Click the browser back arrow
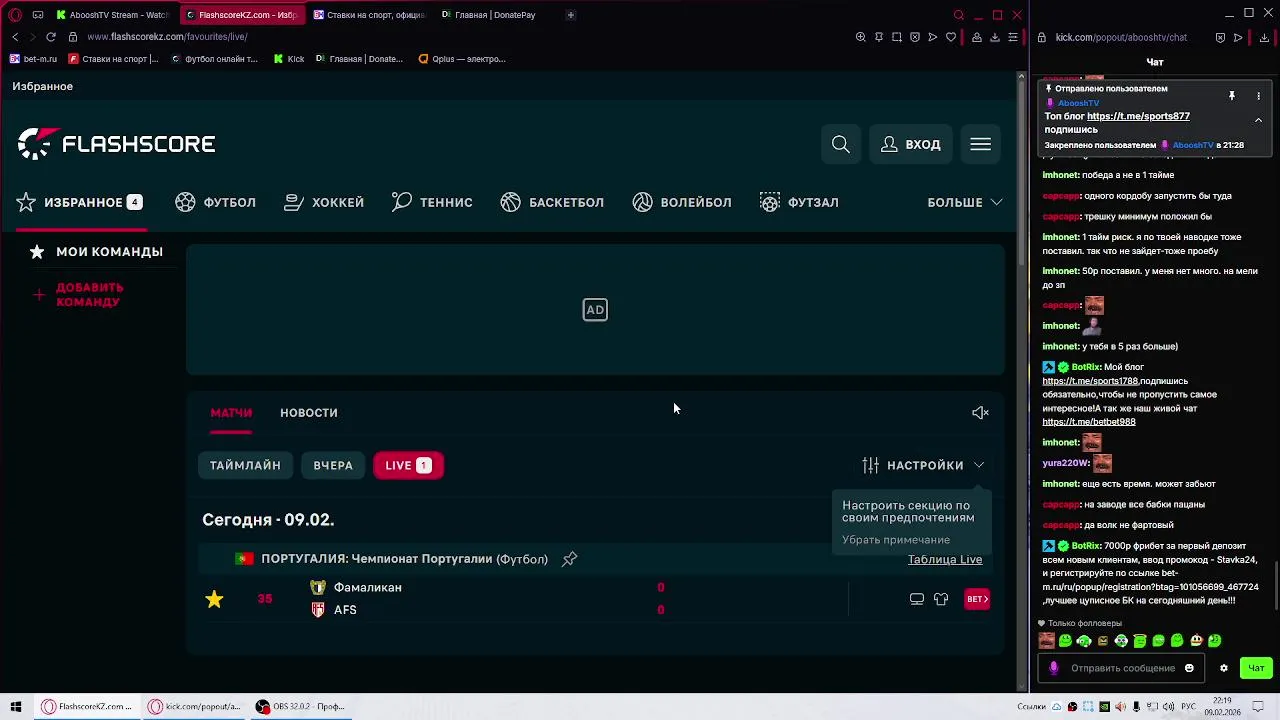 [15, 37]
